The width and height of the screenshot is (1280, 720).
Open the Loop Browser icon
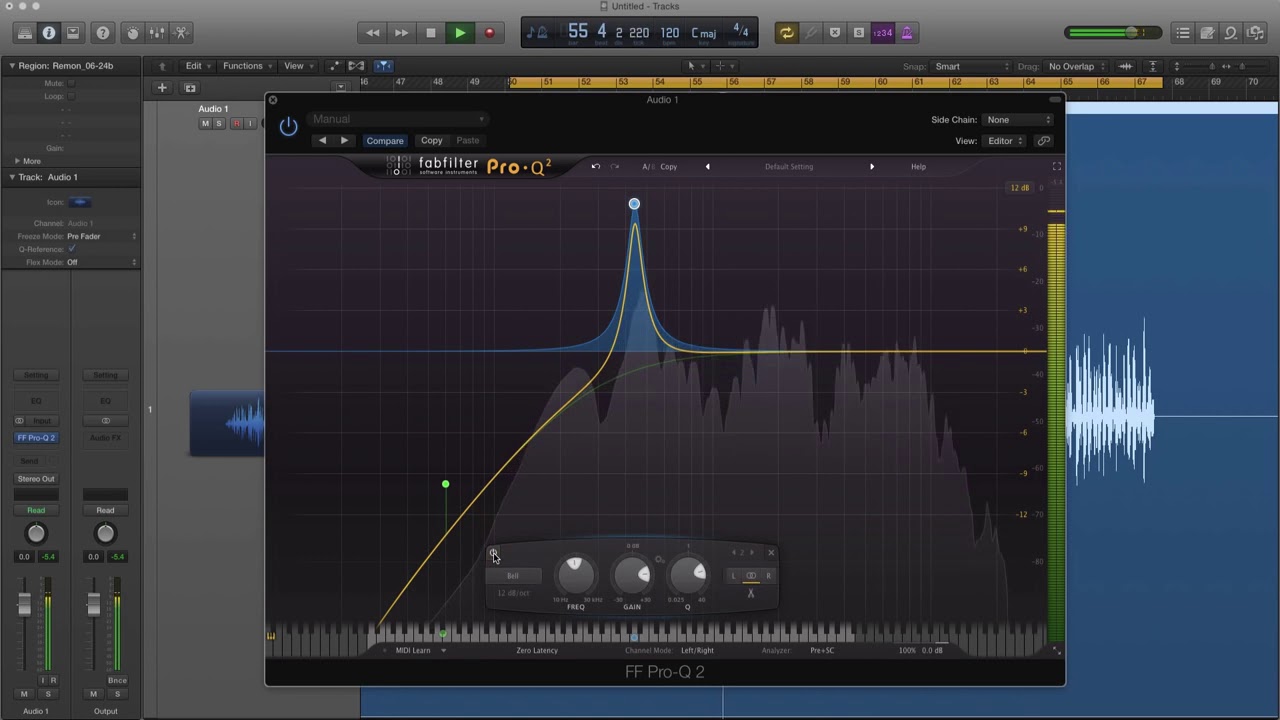tap(1231, 33)
